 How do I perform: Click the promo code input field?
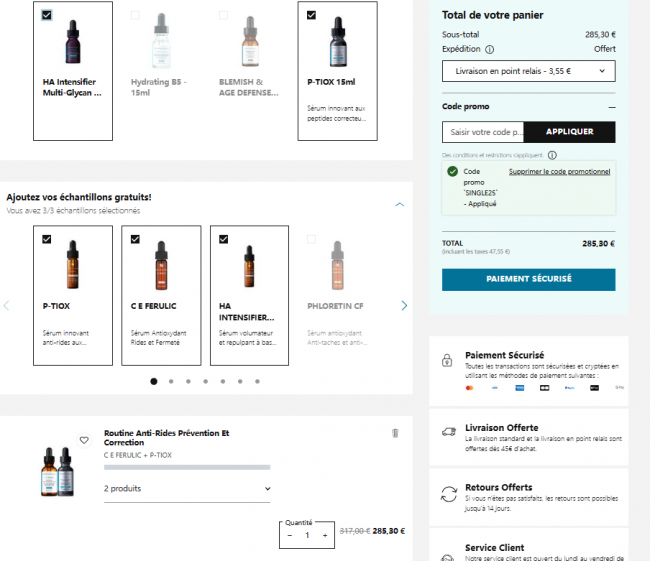482,132
